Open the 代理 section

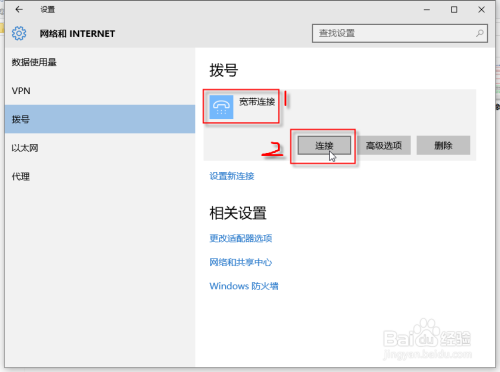click(x=100, y=176)
